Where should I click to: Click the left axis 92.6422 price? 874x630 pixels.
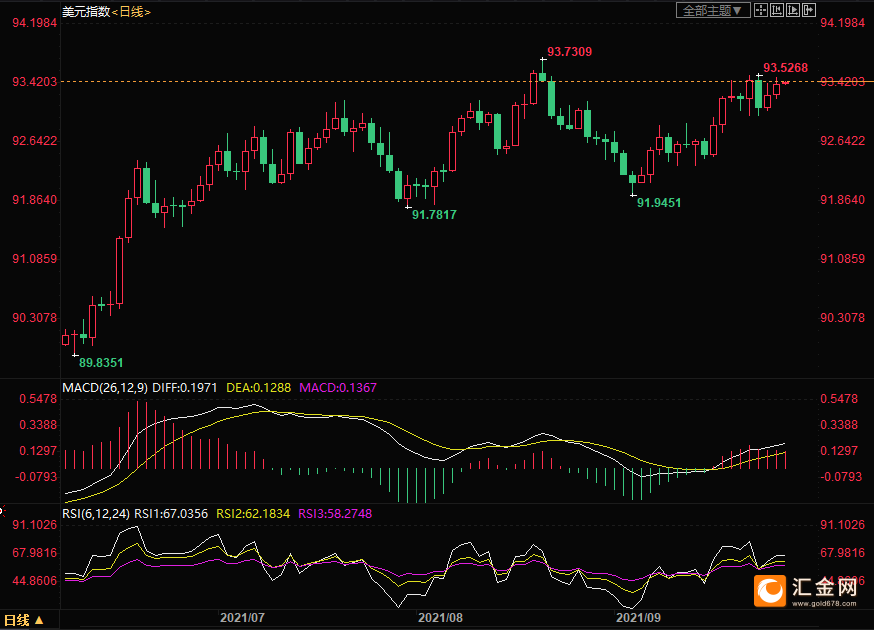pyautogui.click(x=35, y=140)
